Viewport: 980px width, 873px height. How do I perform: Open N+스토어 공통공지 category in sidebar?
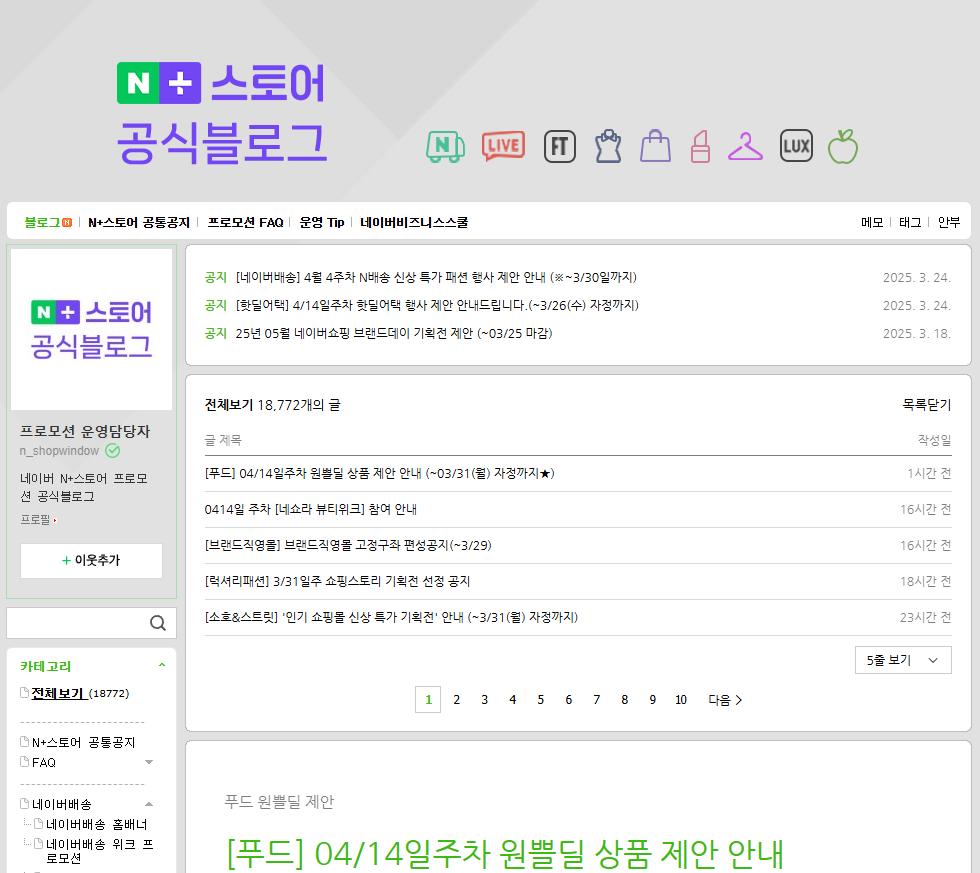[84, 742]
